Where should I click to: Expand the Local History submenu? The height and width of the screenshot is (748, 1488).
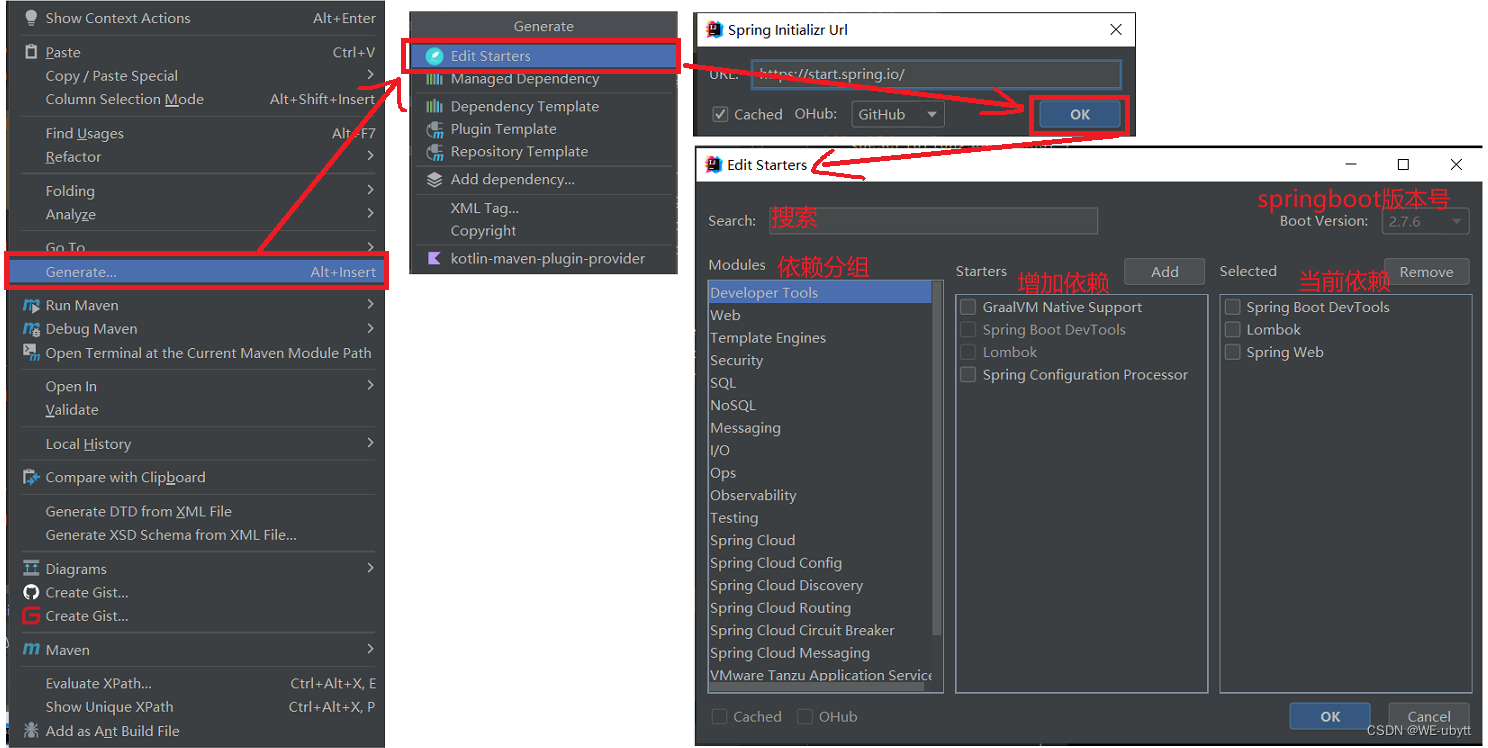370,443
